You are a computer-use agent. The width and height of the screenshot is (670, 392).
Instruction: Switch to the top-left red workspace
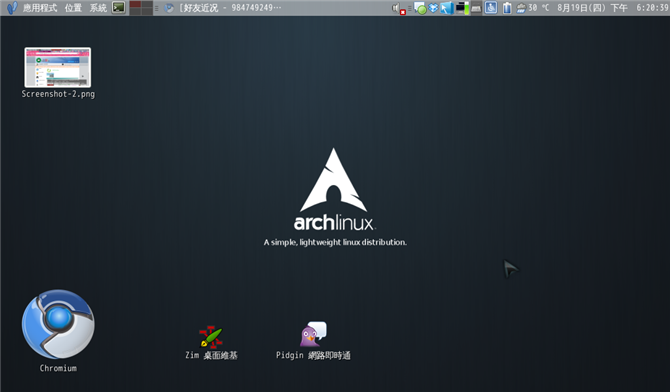(135, 4)
